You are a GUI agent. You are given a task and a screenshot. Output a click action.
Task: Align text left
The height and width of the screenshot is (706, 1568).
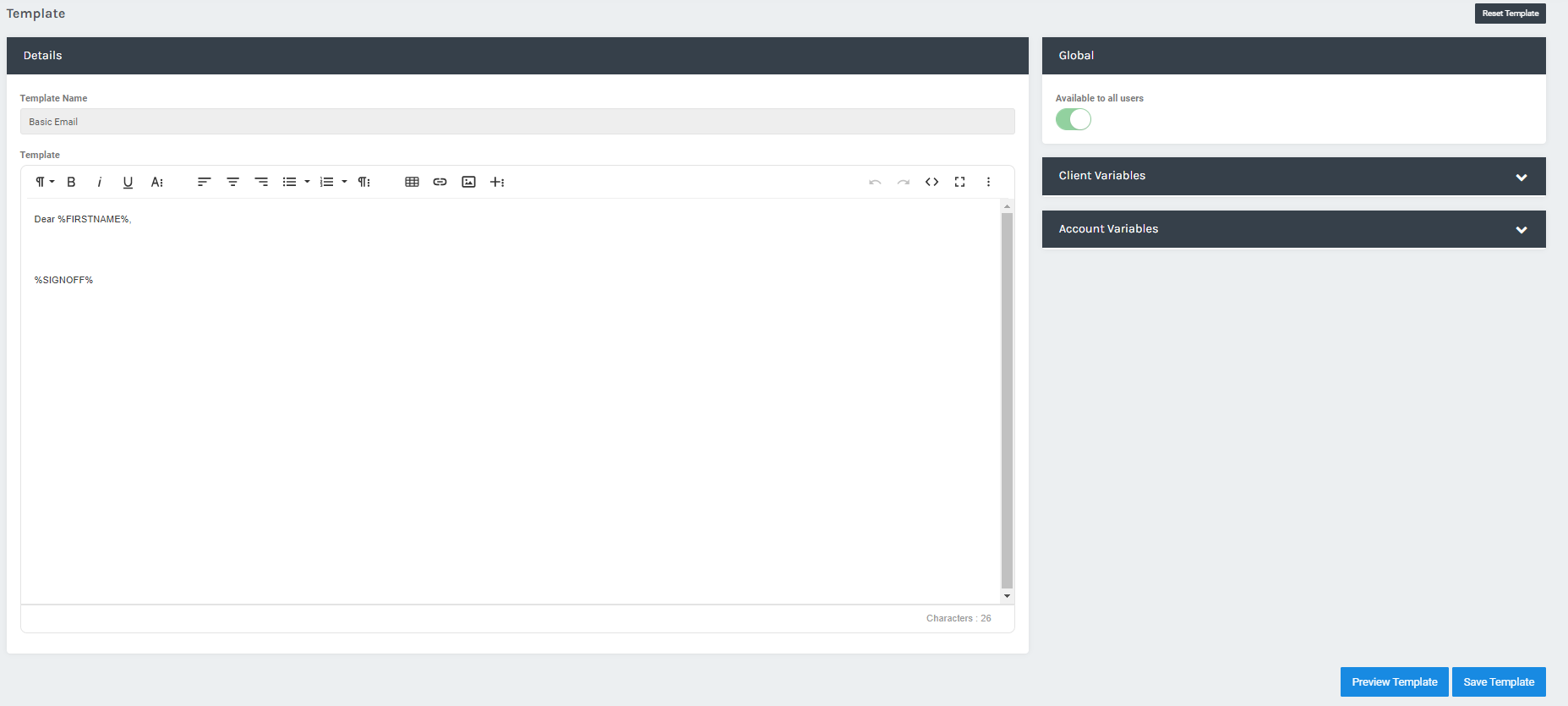(x=204, y=182)
